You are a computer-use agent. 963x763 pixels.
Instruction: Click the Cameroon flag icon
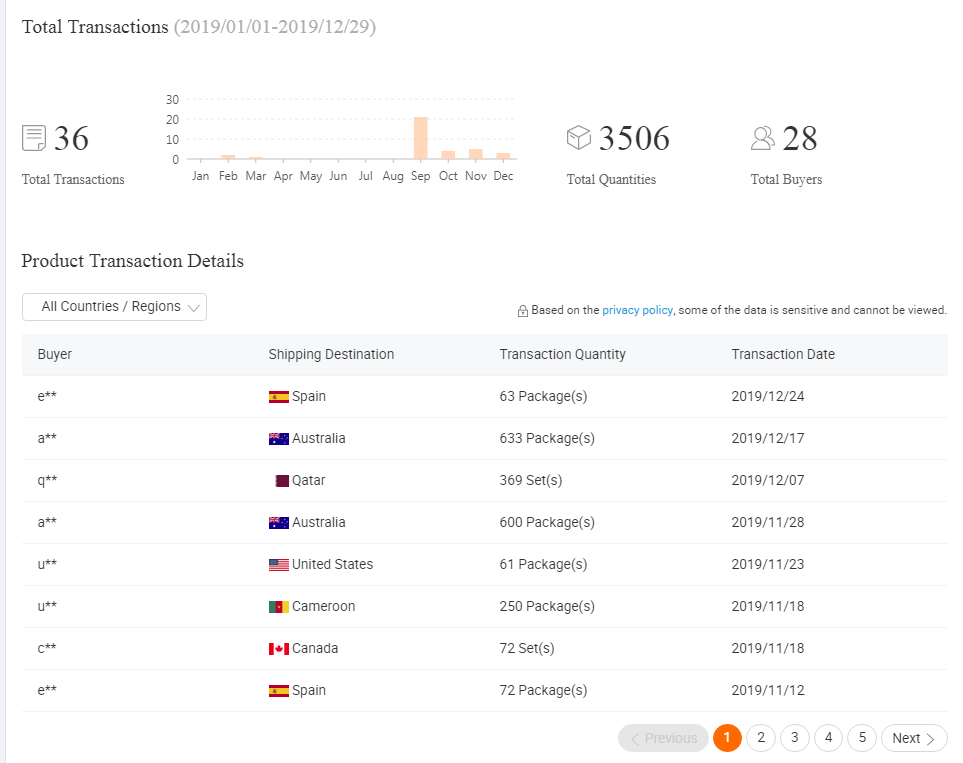279,607
